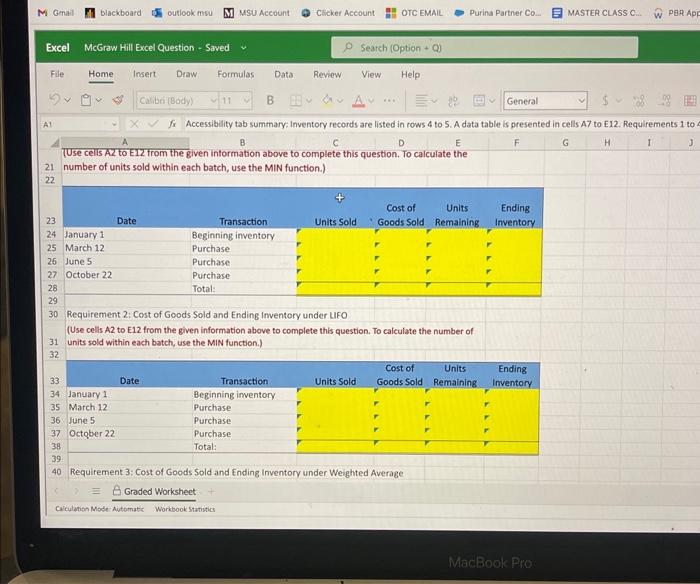
Task: Expand the file name dropdown chevron
Action: pyautogui.click(x=243, y=48)
